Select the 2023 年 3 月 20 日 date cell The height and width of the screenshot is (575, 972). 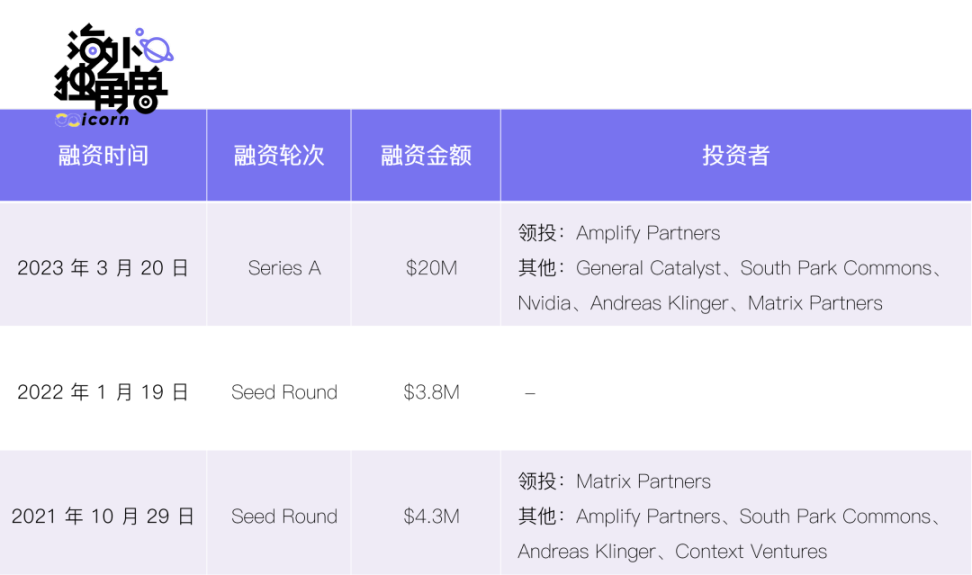pyautogui.click(x=103, y=268)
